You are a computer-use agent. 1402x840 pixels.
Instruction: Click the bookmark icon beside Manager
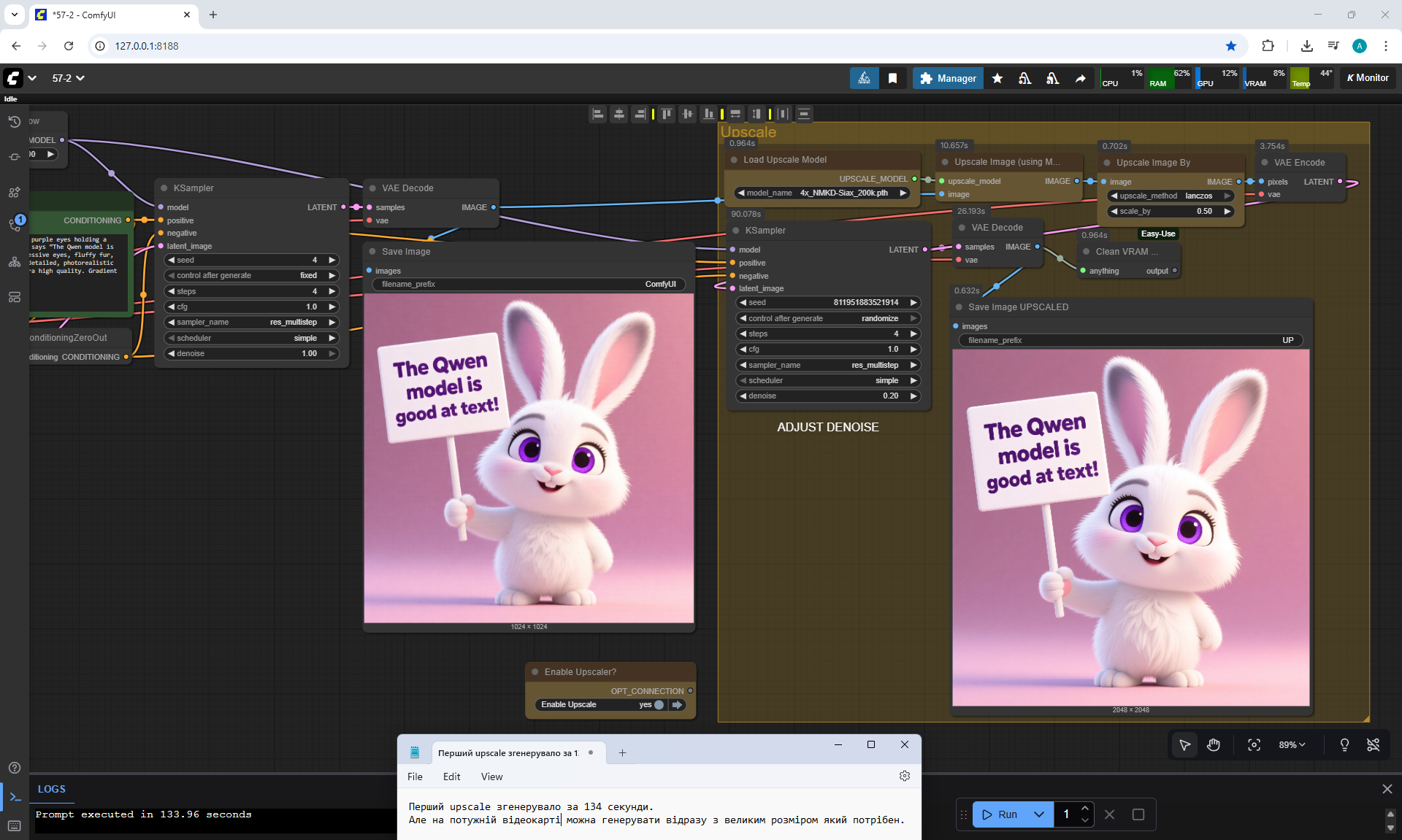892,78
